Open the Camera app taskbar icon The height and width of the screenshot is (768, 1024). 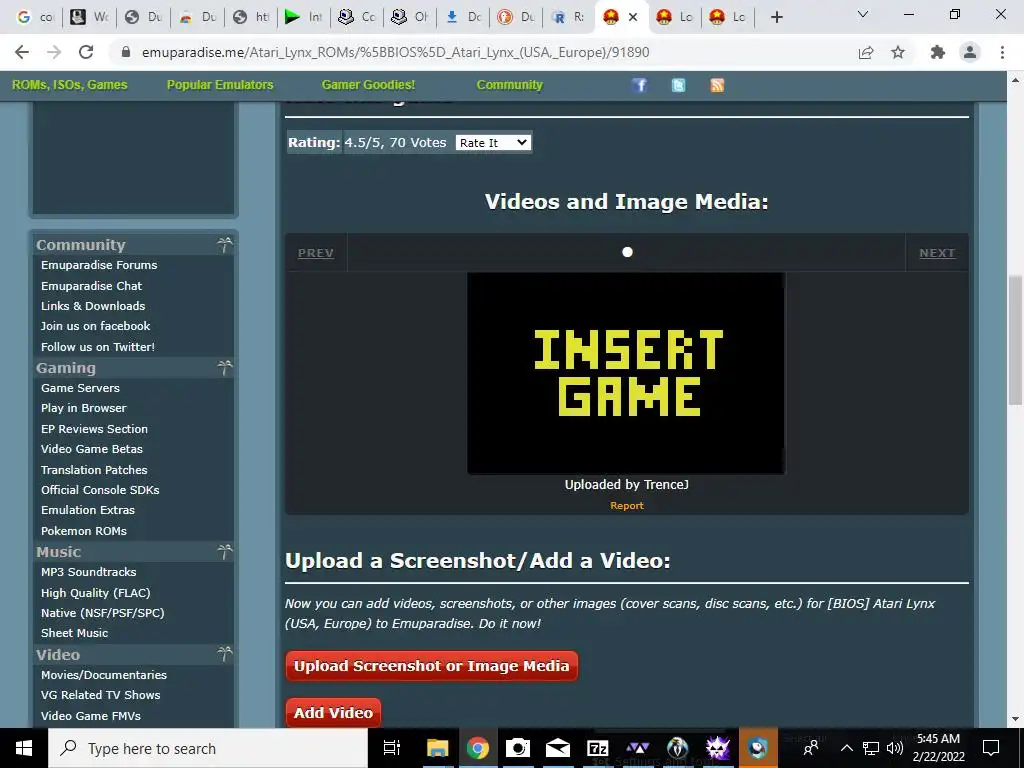pos(518,748)
